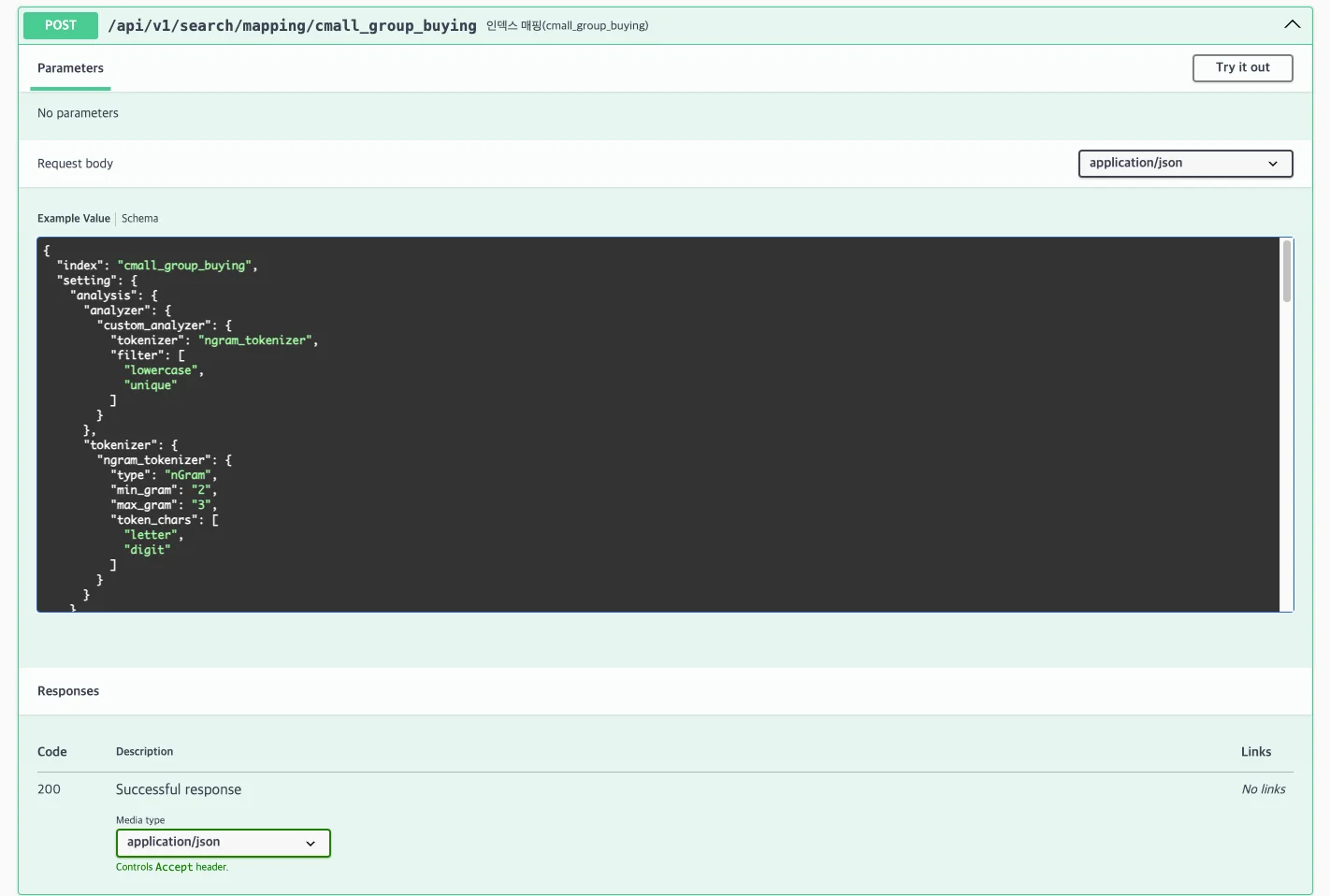Viewport: 1330px width, 896px height.
Task: Click the "ngram_tokenizer" tokenizer value in example
Action: [257, 340]
